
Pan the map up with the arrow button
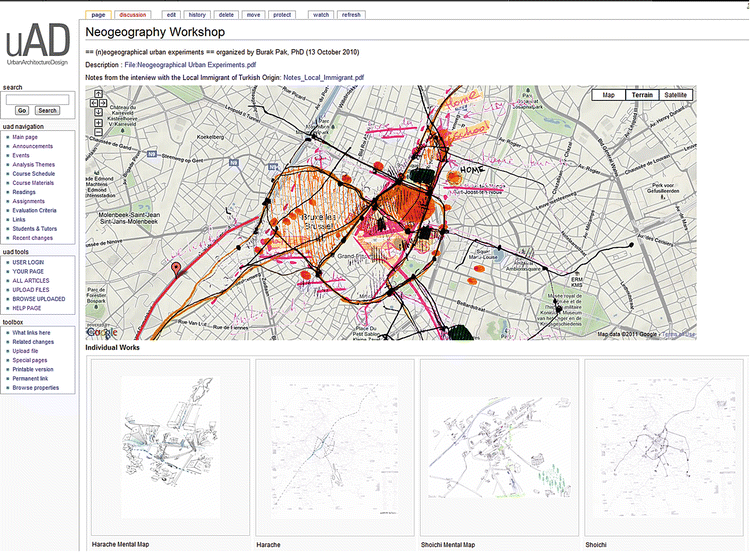pos(98,94)
